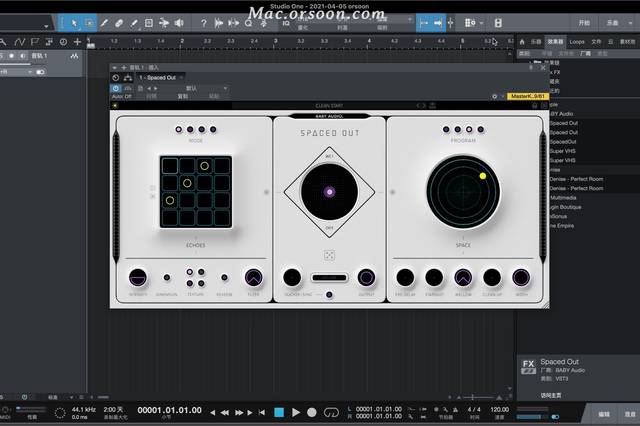Click the metronome settings wrench icon
Viewport: 640px width, 426px height.
(446, 409)
